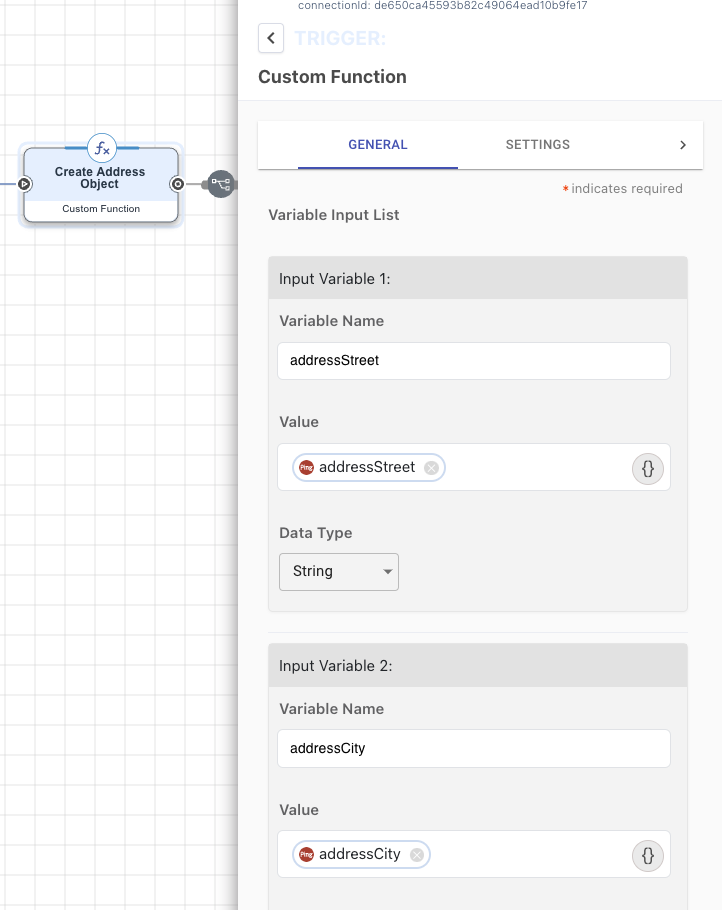Remove the addressStreet value chip
Image resolution: width=722 pixels, height=910 pixels.
[431, 468]
